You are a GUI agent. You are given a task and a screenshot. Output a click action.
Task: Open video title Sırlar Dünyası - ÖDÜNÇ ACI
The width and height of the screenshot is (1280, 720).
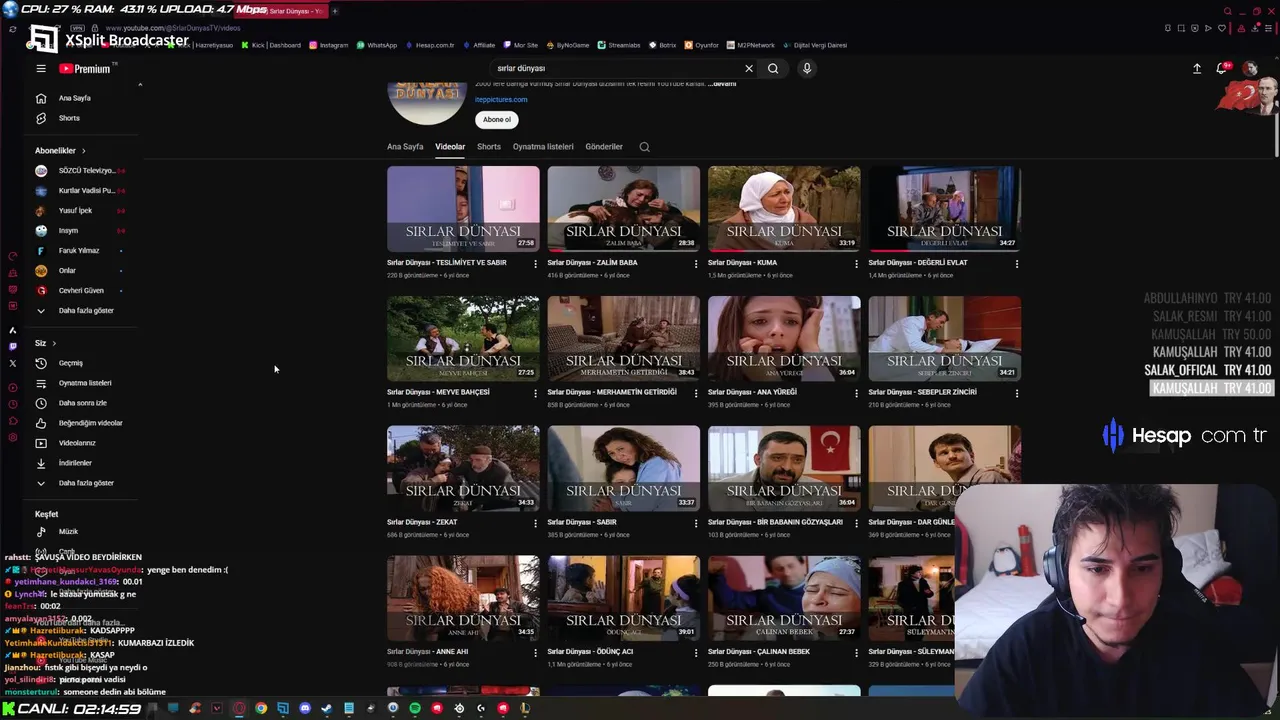click(590, 652)
